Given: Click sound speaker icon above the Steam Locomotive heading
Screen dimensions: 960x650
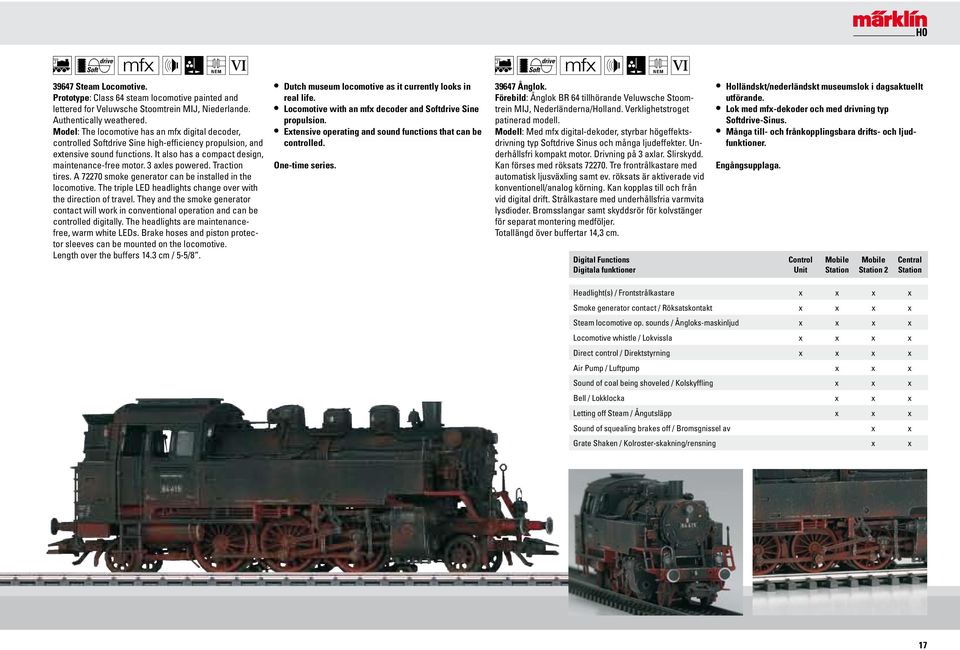Looking at the screenshot, I should click(x=172, y=65).
